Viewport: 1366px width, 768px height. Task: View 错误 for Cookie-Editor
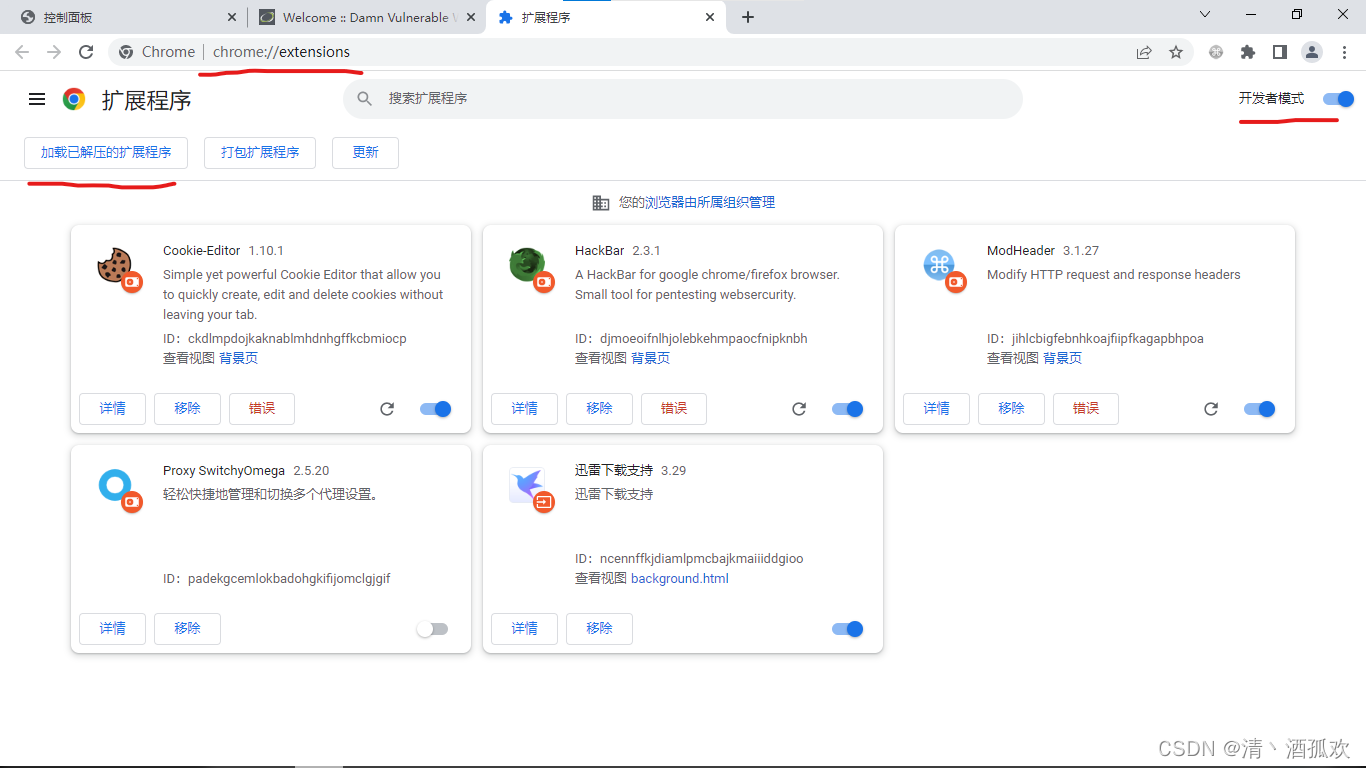click(262, 409)
